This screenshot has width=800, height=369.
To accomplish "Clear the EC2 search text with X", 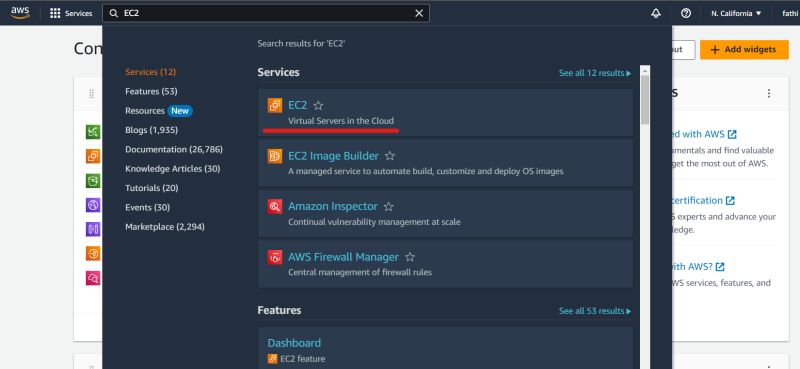I will 419,13.
